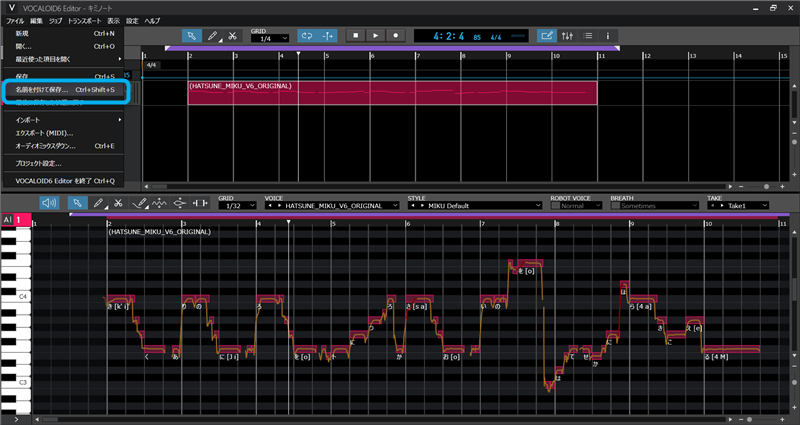800x425 pixels.
Task: Toggle the musical editor panel icon
Action: (x=547, y=36)
